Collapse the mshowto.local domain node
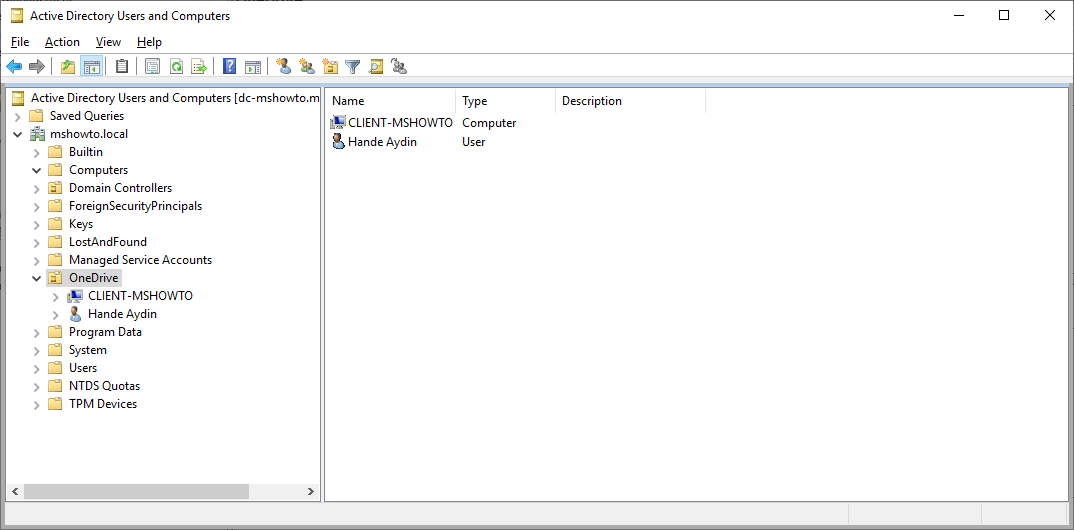This screenshot has height=530, width=1074. click(x=18, y=134)
